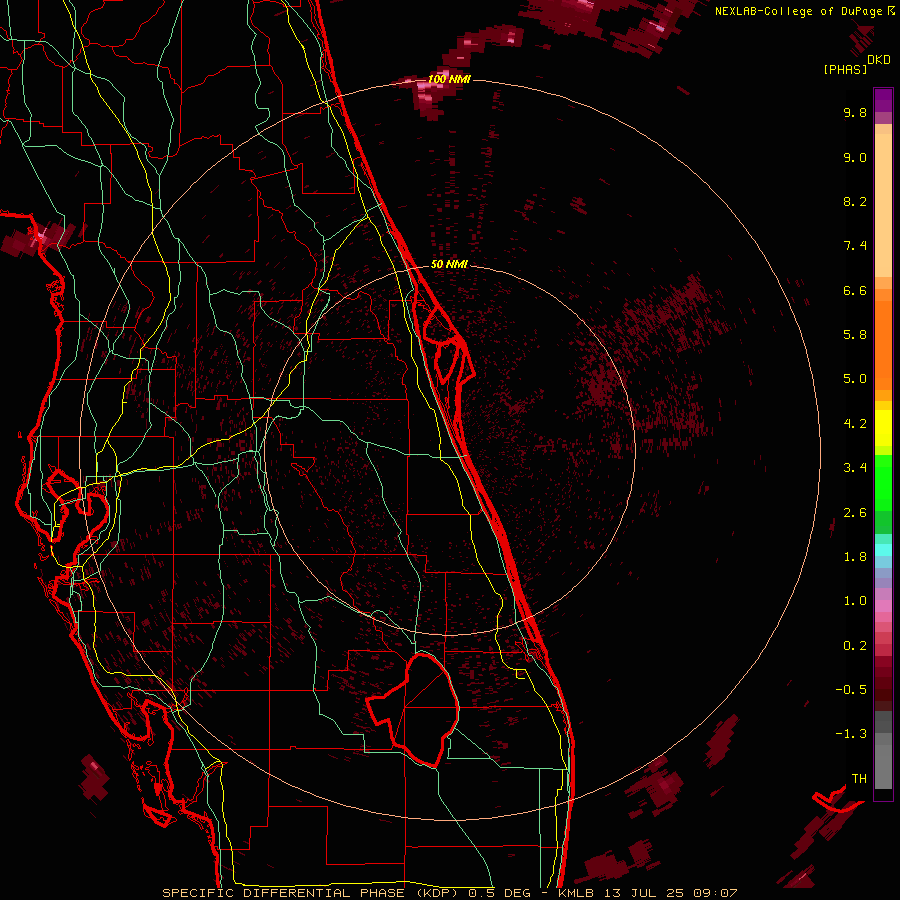Click the -1.3 scale value

(x=851, y=734)
